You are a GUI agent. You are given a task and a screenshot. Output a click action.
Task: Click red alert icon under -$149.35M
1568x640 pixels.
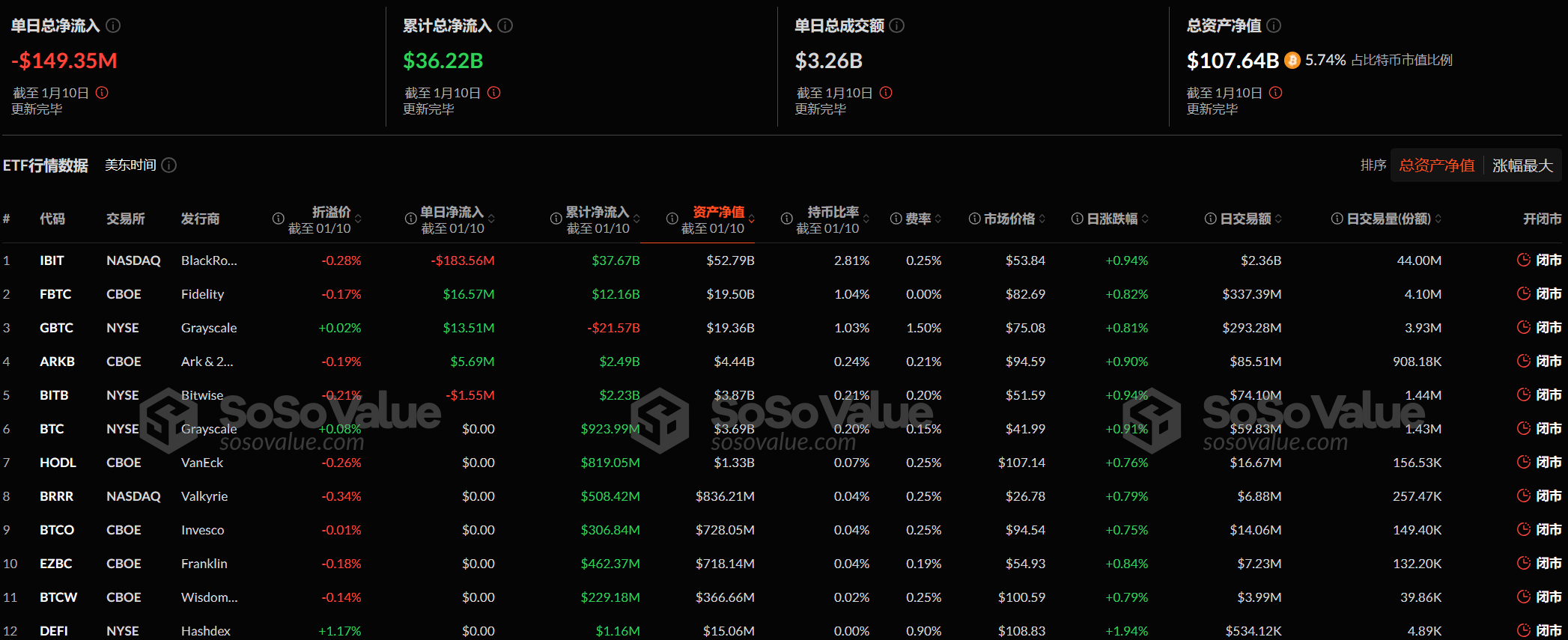click(102, 93)
